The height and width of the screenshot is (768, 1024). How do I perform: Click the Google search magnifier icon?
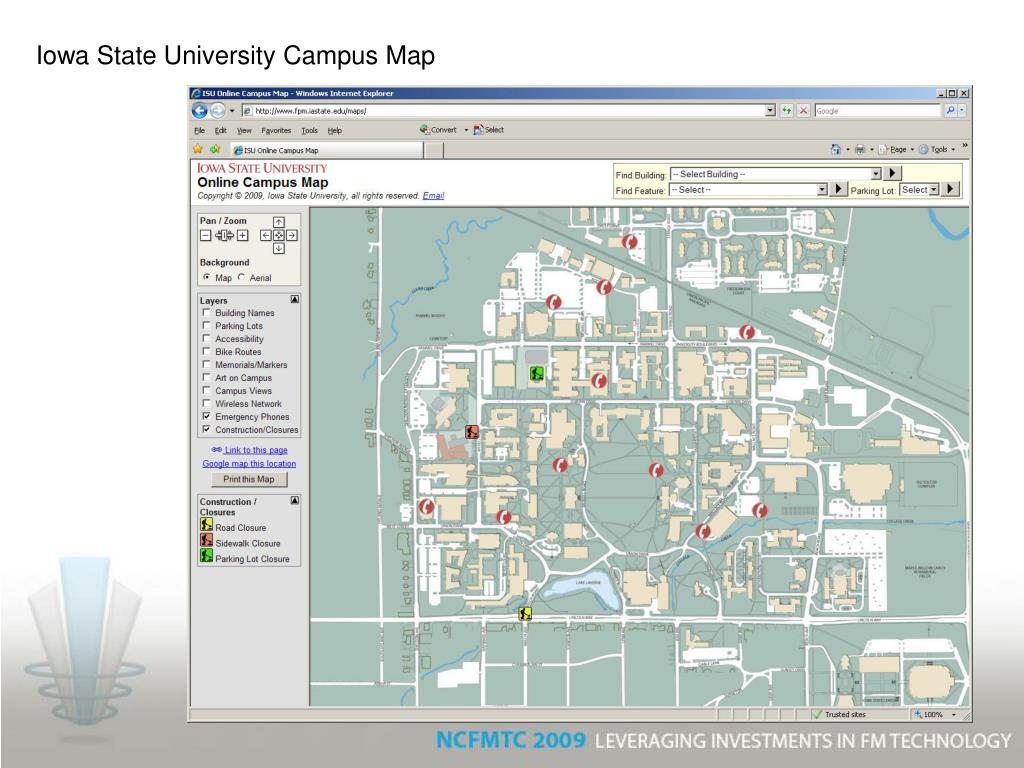[x=950, y=111]
